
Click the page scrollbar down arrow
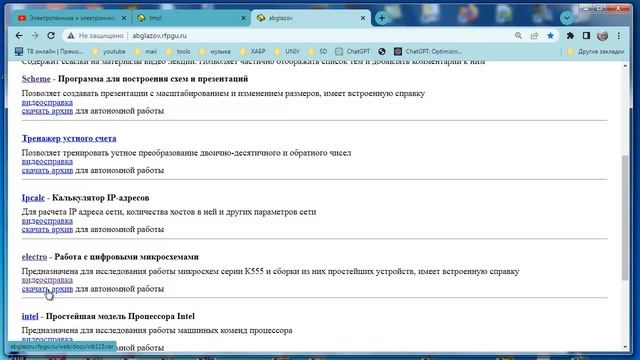click(625, 347)
